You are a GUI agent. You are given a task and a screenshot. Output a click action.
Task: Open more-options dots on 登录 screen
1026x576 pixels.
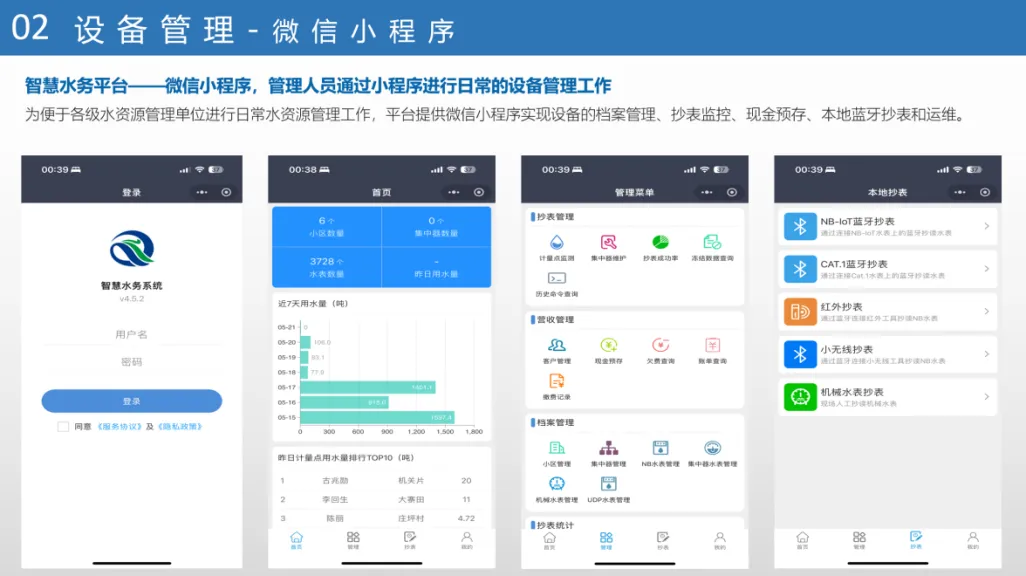202,192
